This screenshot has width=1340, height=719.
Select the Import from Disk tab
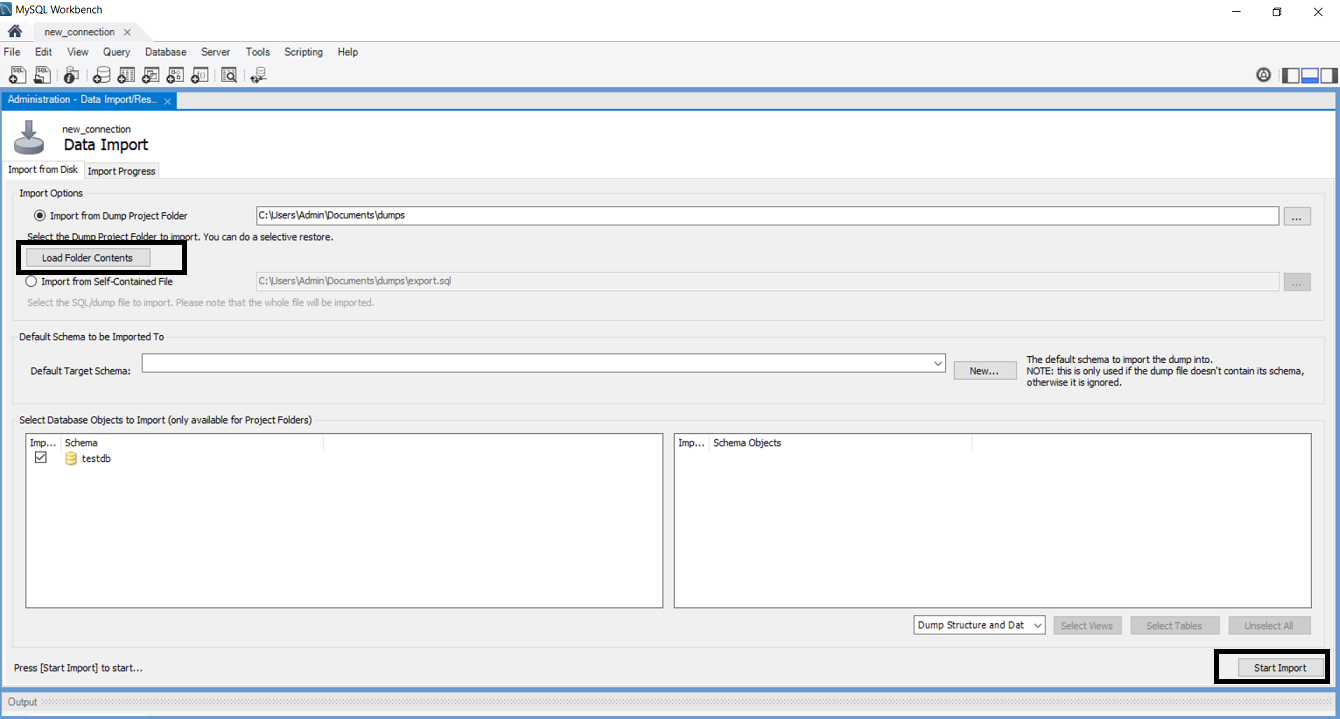(x=43, y=170)
